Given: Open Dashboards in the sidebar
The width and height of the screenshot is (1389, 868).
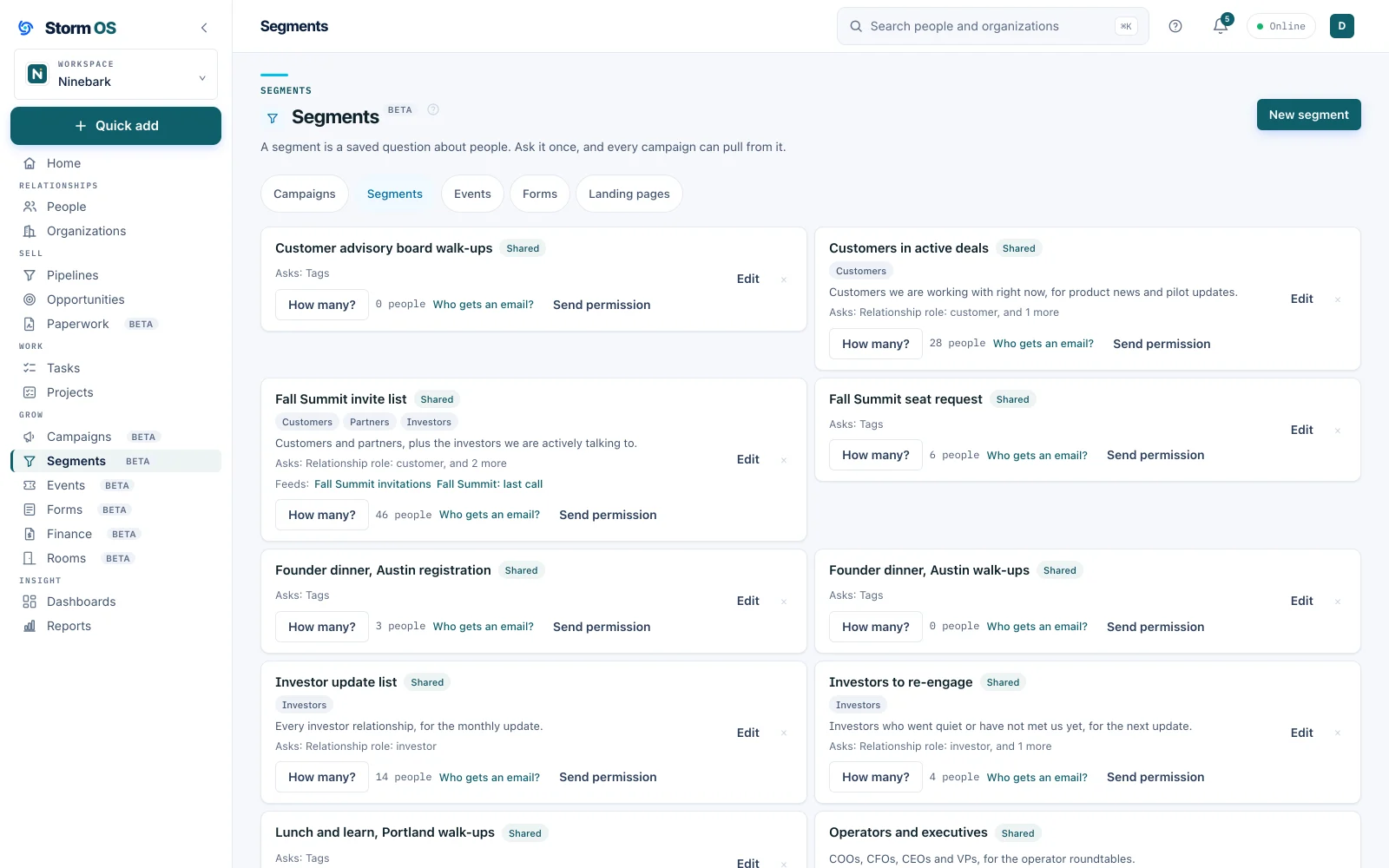Looking at the screenshot, I should pyautogui.click(x=115, y=602).
